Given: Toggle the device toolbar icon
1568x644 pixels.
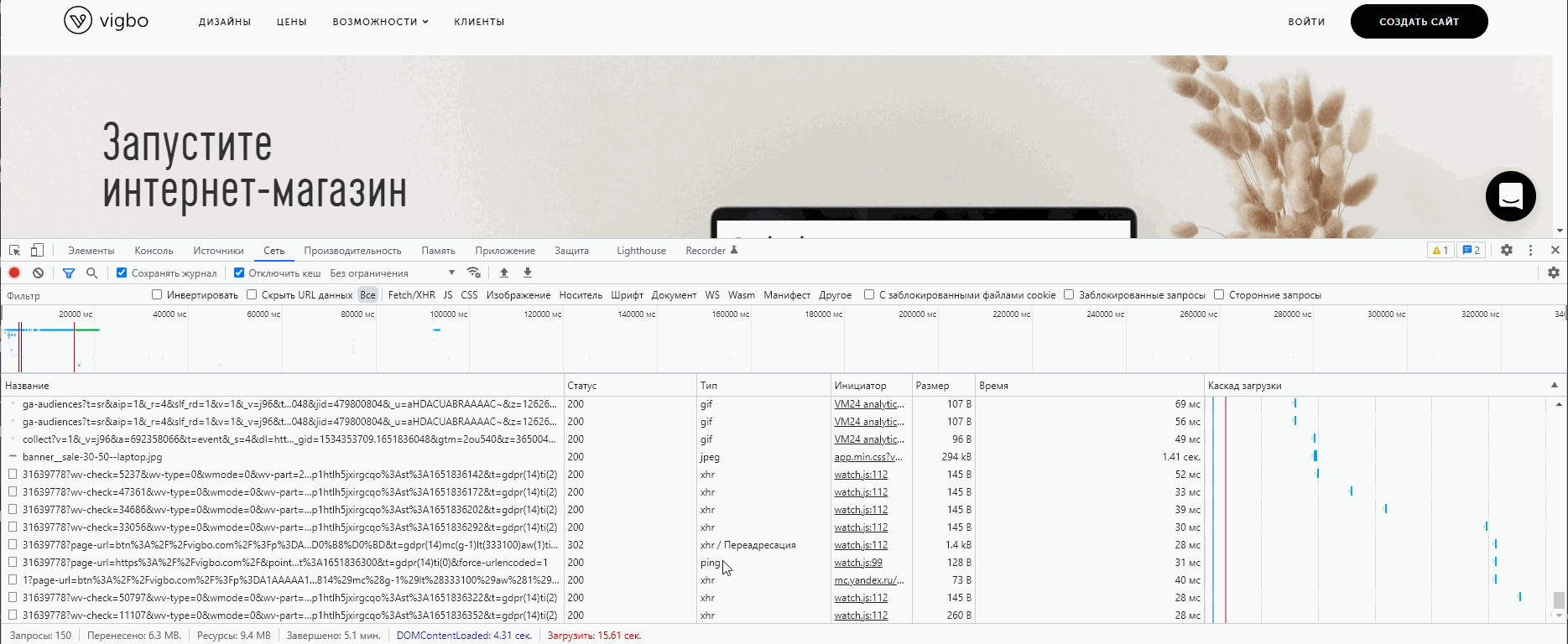Looking at the screenshot, I should [37, 251].
